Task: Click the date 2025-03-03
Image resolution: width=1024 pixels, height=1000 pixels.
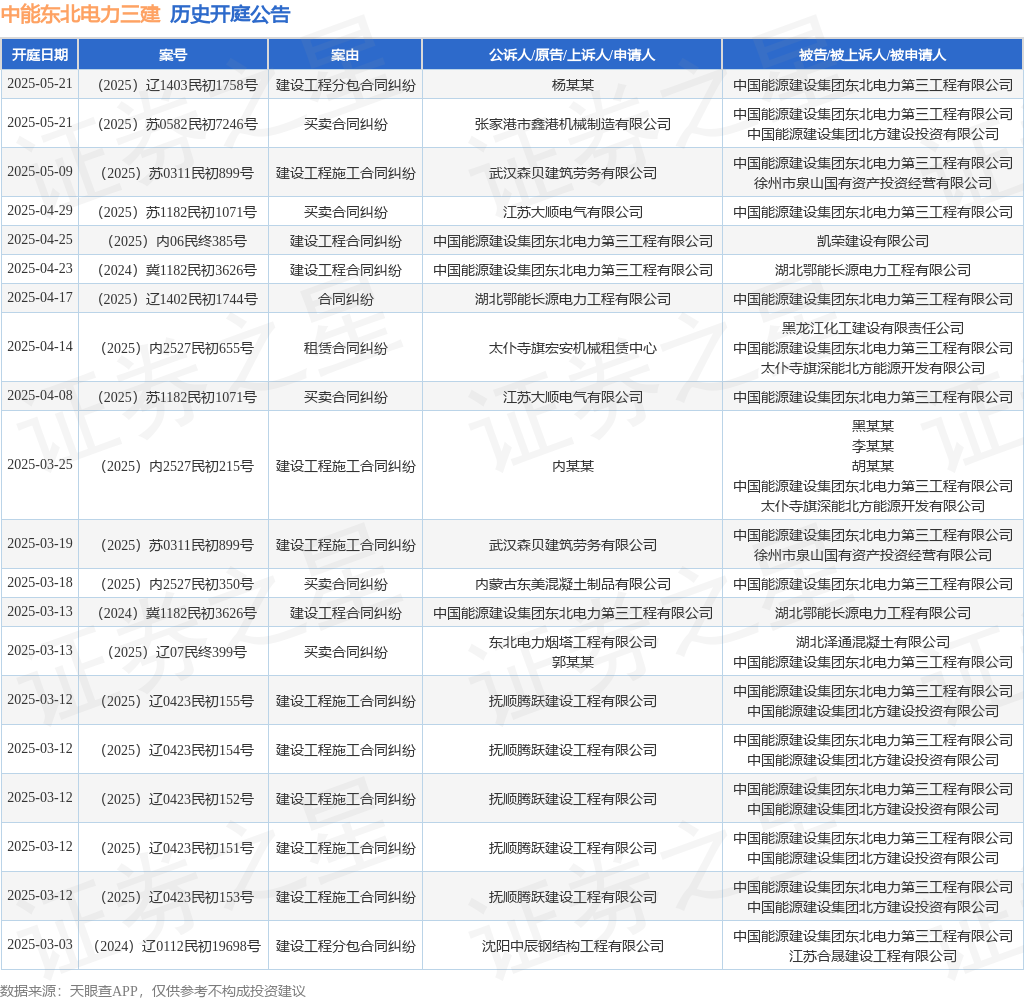Action: click(40, 944)
